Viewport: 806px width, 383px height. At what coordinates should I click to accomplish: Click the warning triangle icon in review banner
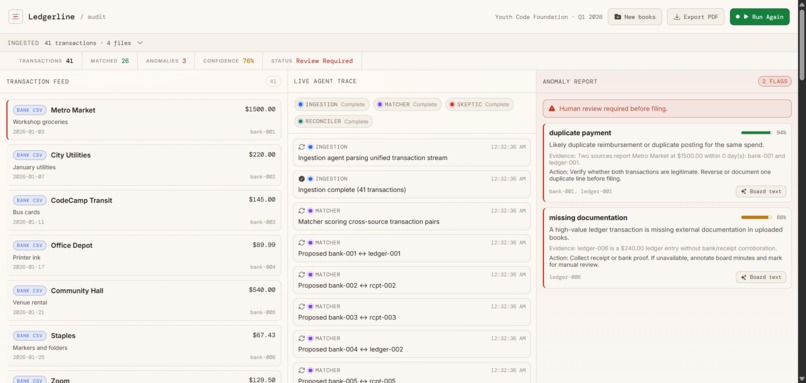[x=552, y=109]
